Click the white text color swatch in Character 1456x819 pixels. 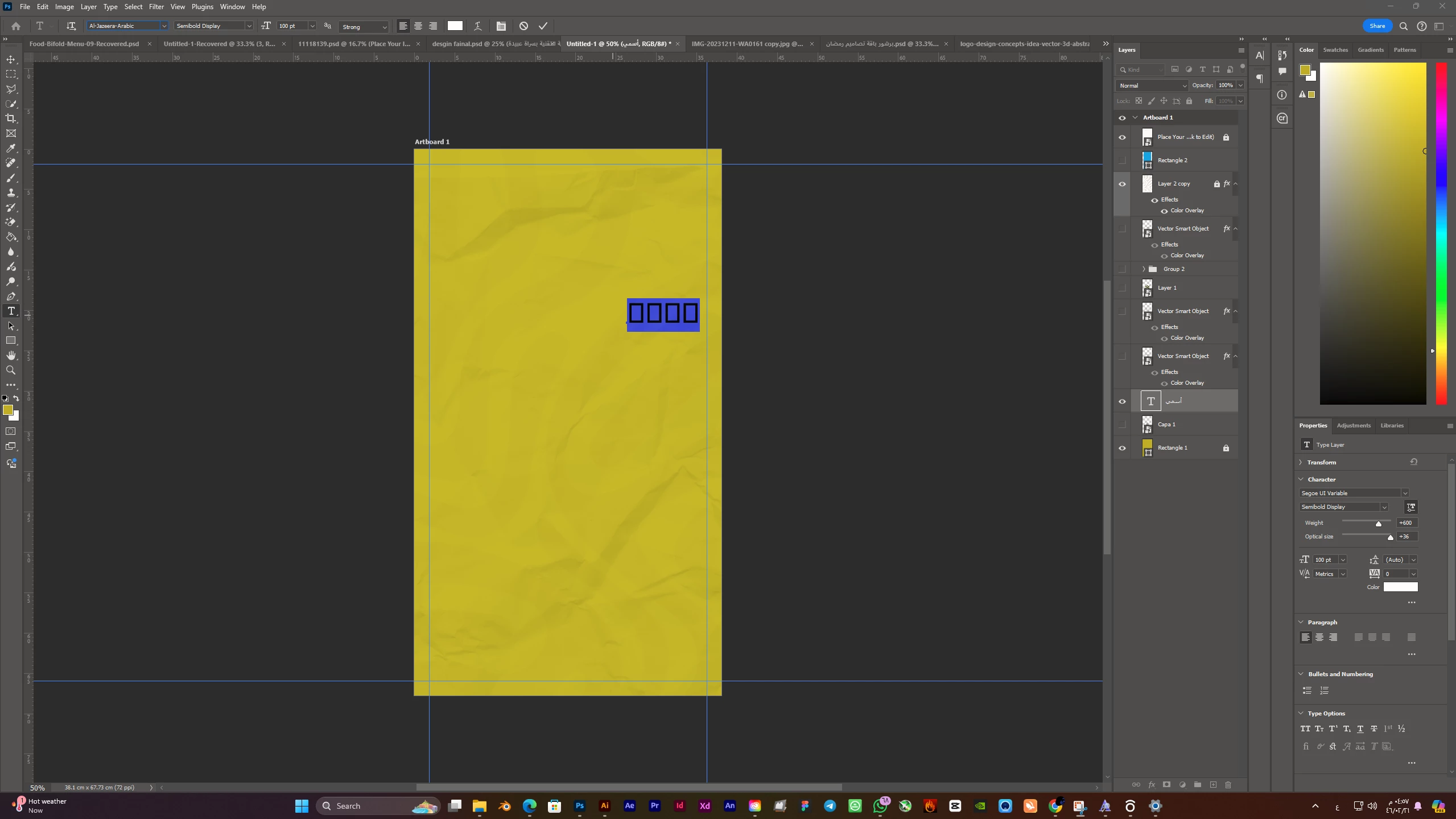(1400, 587)
